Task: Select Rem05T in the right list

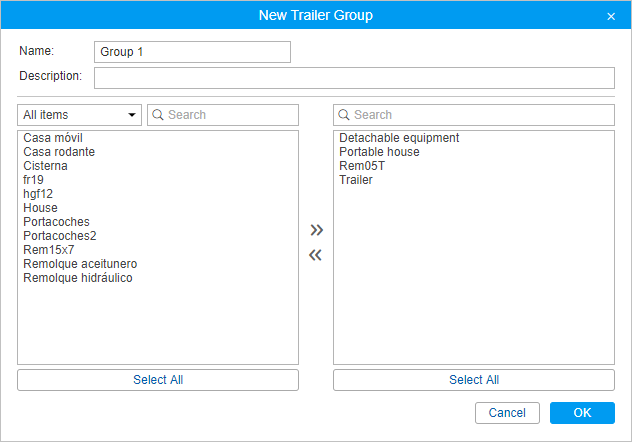Action: click(362, 166)
